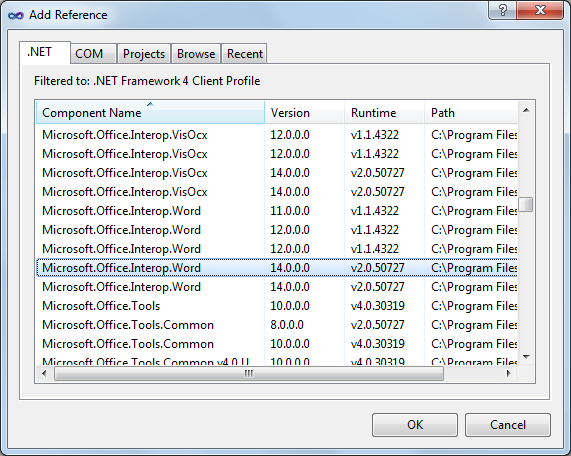
Task: Sort by Path column header
Action: (471, 113)
